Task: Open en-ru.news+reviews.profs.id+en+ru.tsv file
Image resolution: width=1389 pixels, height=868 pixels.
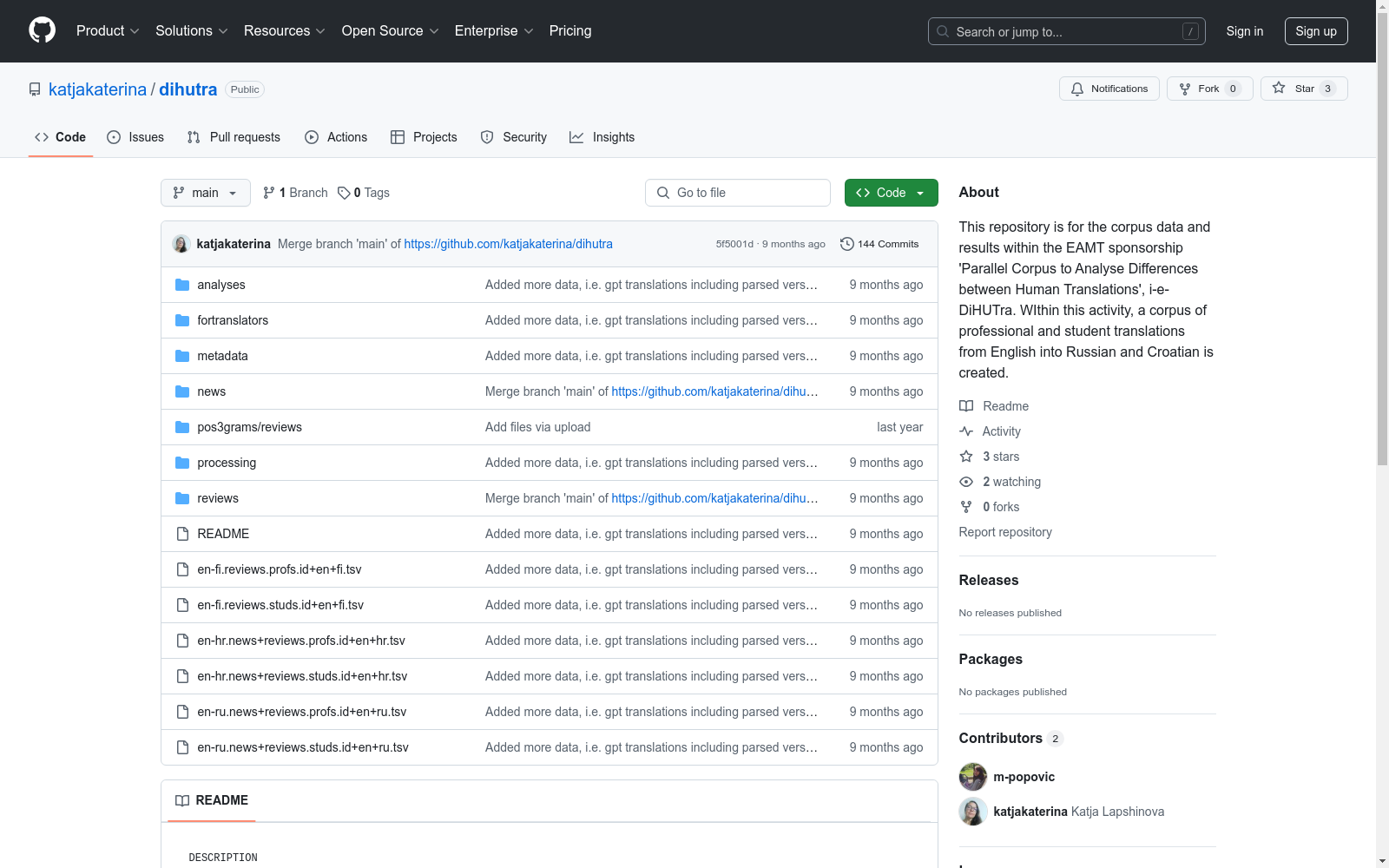Action: (302, 712)
